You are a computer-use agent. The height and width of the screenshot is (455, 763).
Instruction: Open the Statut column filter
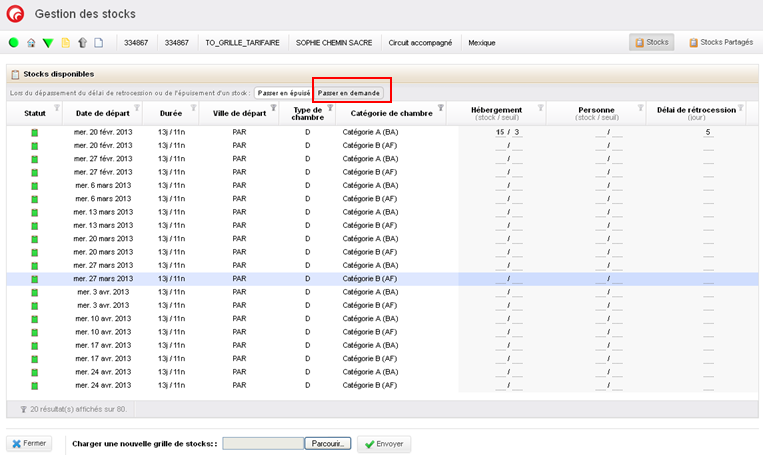(56, 108)
